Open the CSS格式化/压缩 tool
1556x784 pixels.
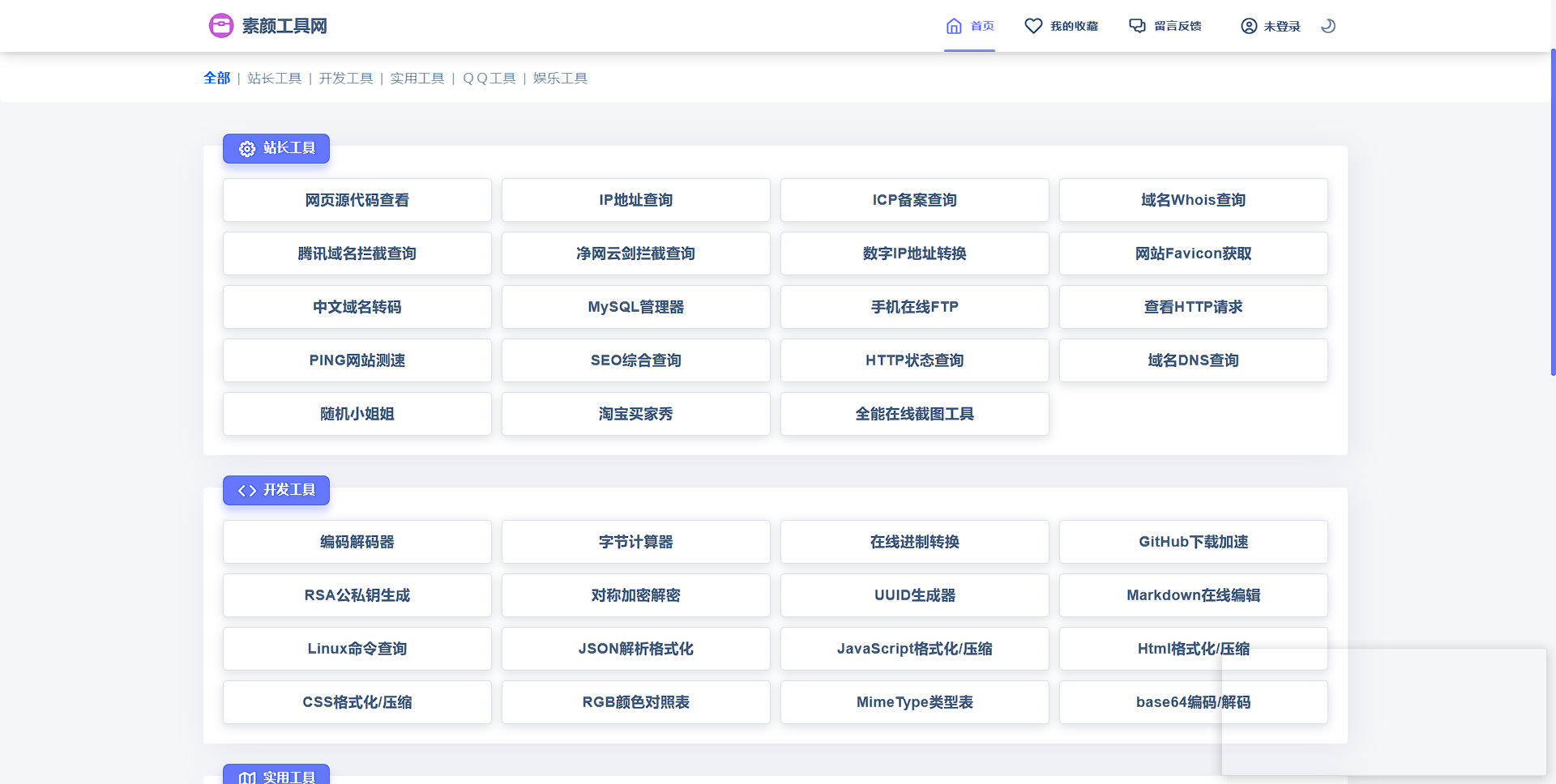coord(357,702)
